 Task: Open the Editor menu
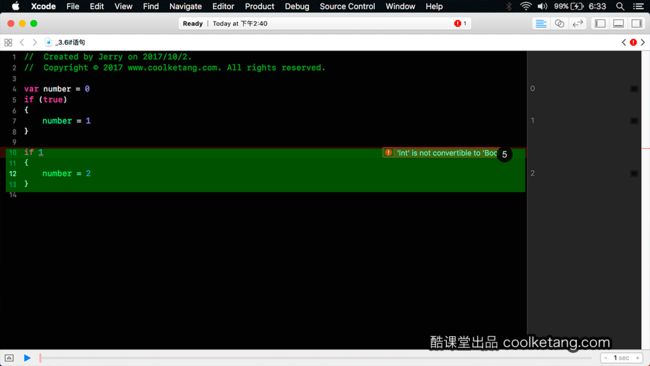pos(223,6)
